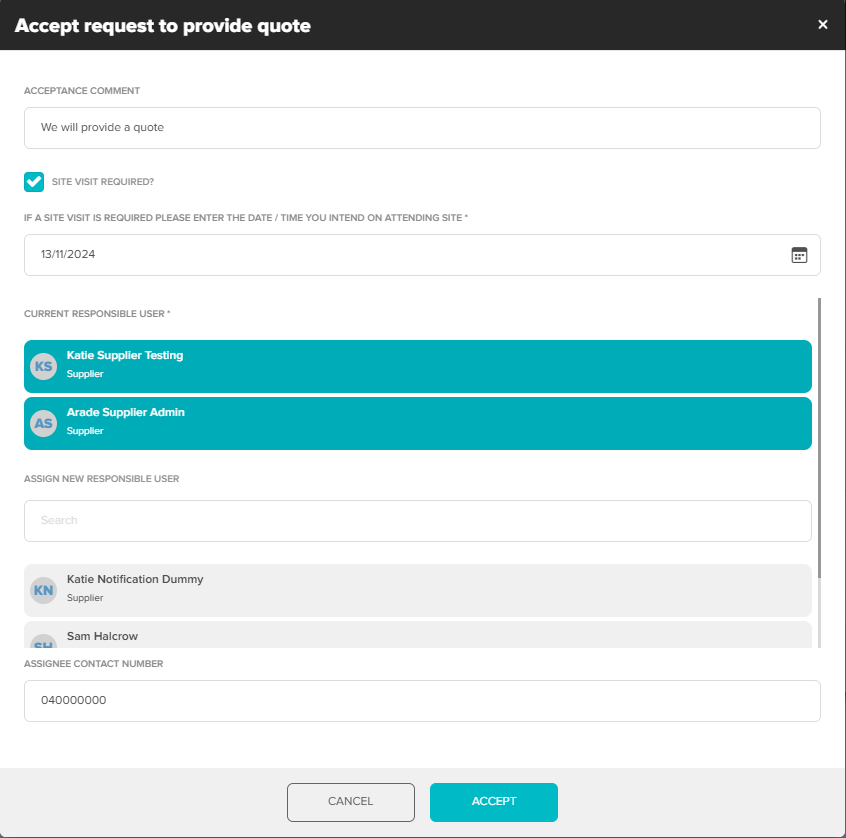The width and height of the screenshot is (846, 838).
Task: Click the AS avatar for Arade Supplier Admin
Action: point(43,424)
